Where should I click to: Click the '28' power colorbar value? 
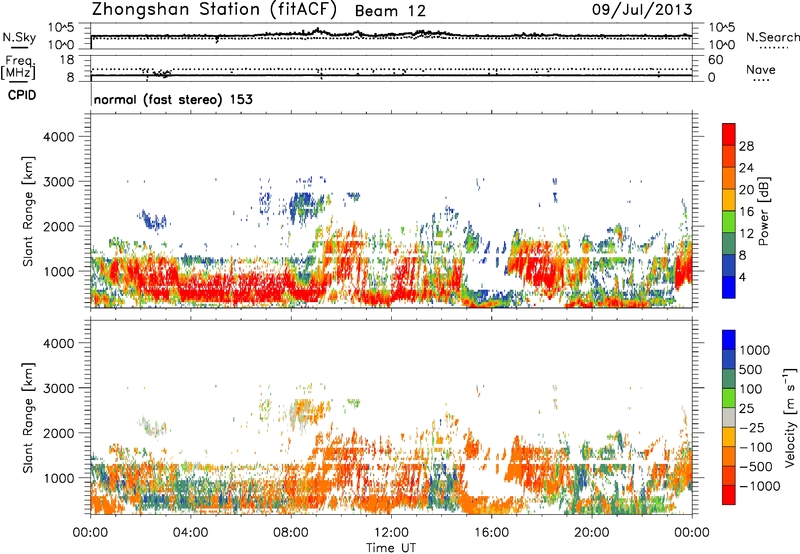[x=746, y=146]
